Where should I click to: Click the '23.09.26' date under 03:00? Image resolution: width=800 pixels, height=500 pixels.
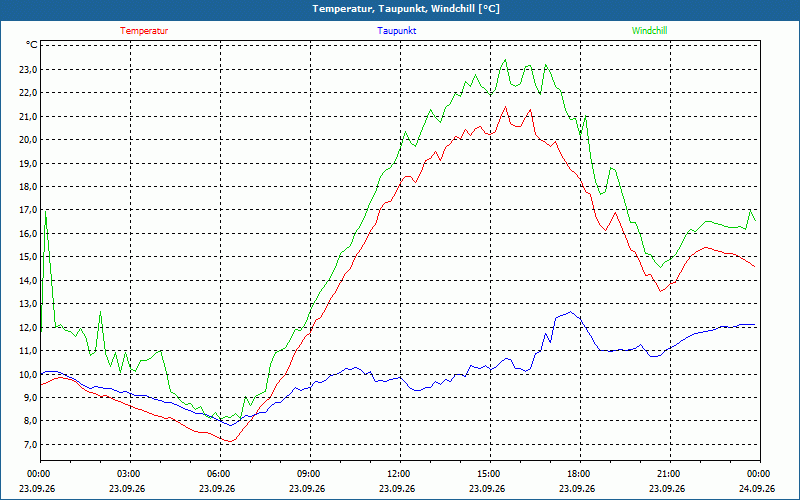pyautogui.click(x=127, y=488)
